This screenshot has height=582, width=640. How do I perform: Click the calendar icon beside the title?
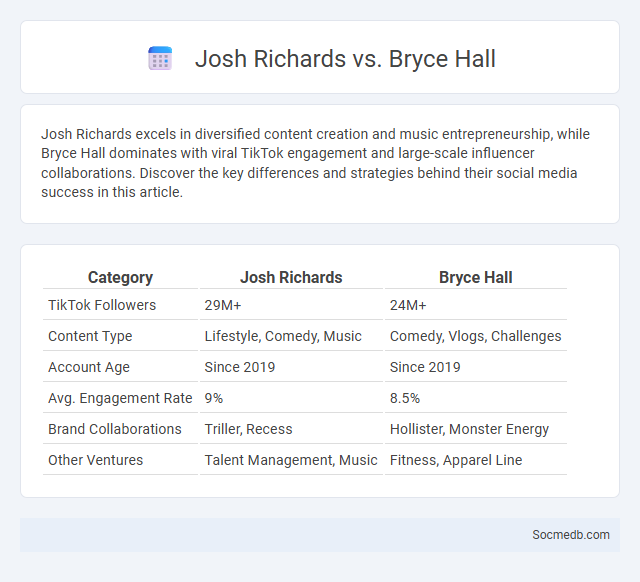click(160, 58)
